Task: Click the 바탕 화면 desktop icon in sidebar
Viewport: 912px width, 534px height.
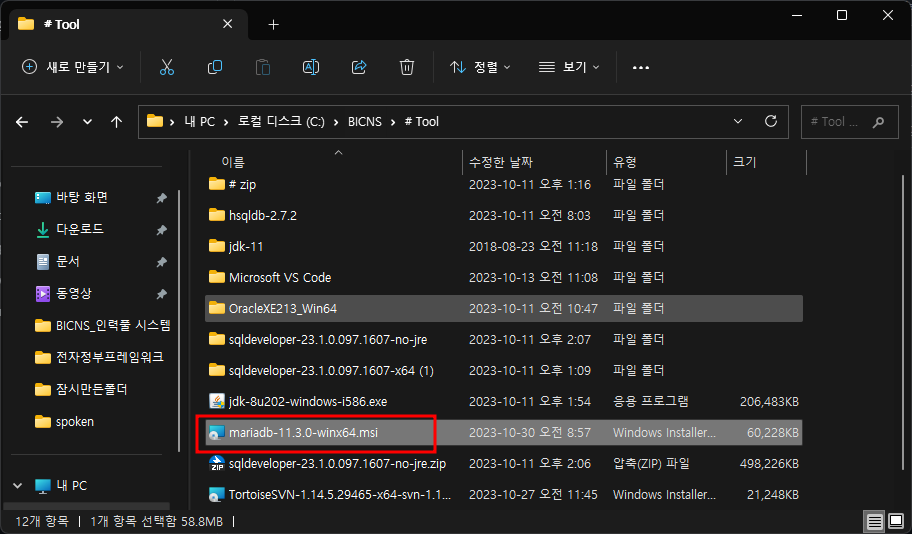Action: [x=42, y=198]
